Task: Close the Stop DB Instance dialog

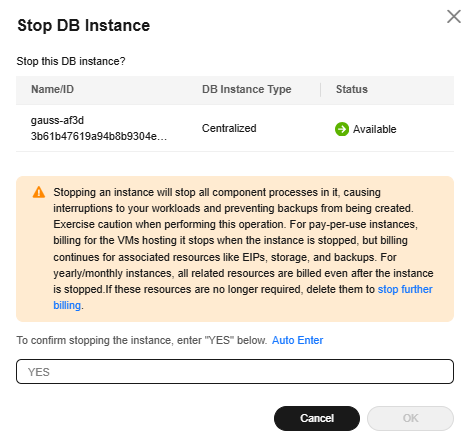Action: click(x=454, y=17)
